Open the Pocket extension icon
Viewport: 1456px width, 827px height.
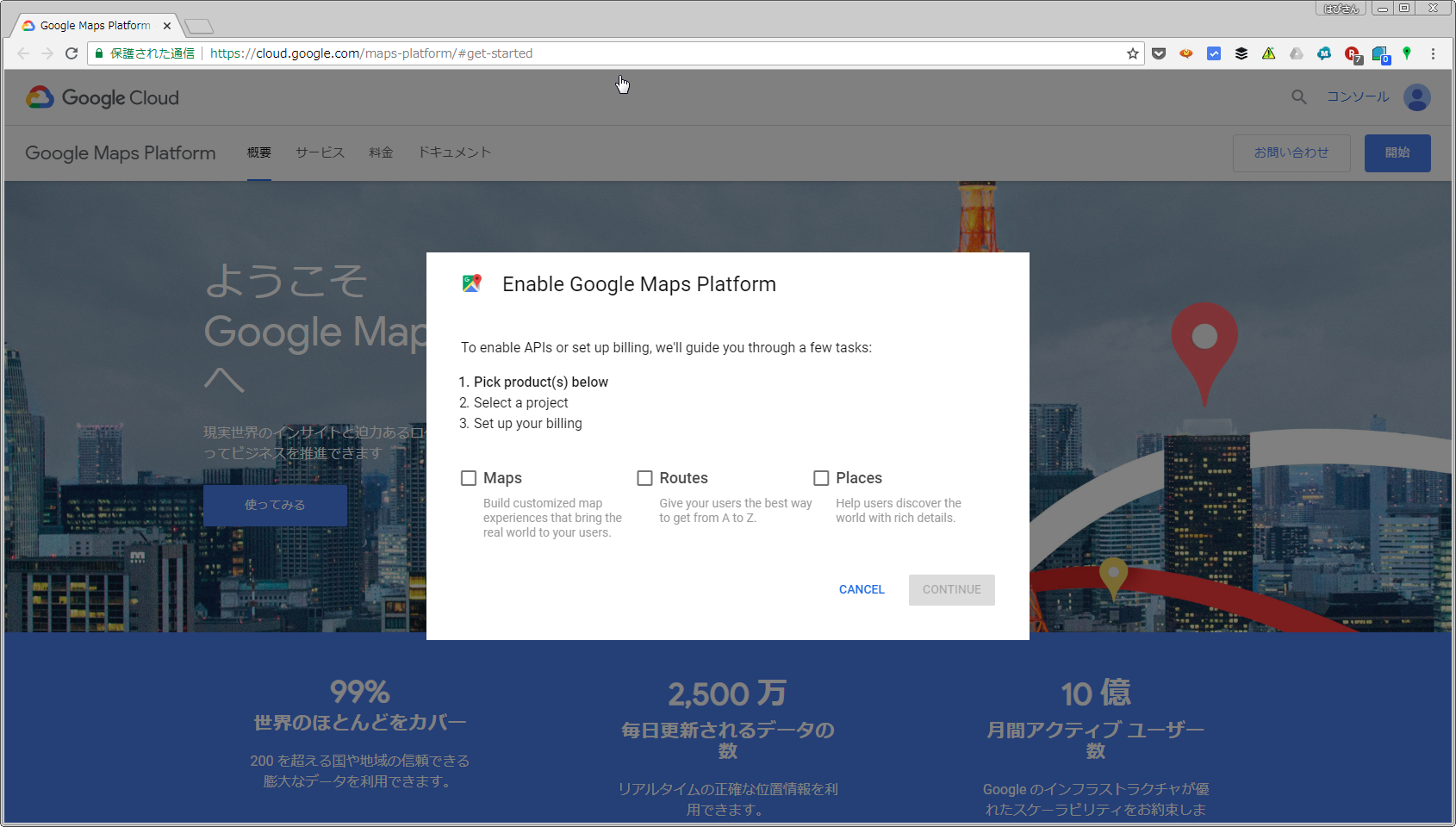pyautogui.click(x=1159, y=53)
